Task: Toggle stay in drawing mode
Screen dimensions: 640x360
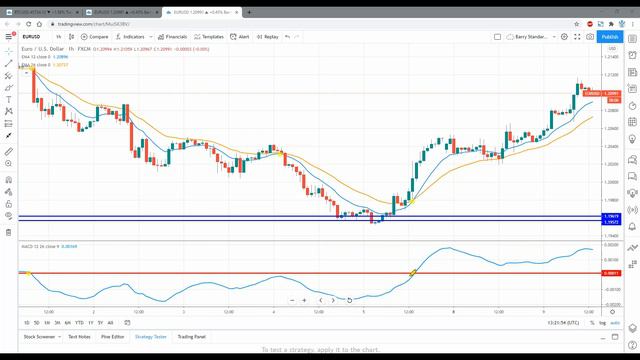Action: click(x=9, y=192)
